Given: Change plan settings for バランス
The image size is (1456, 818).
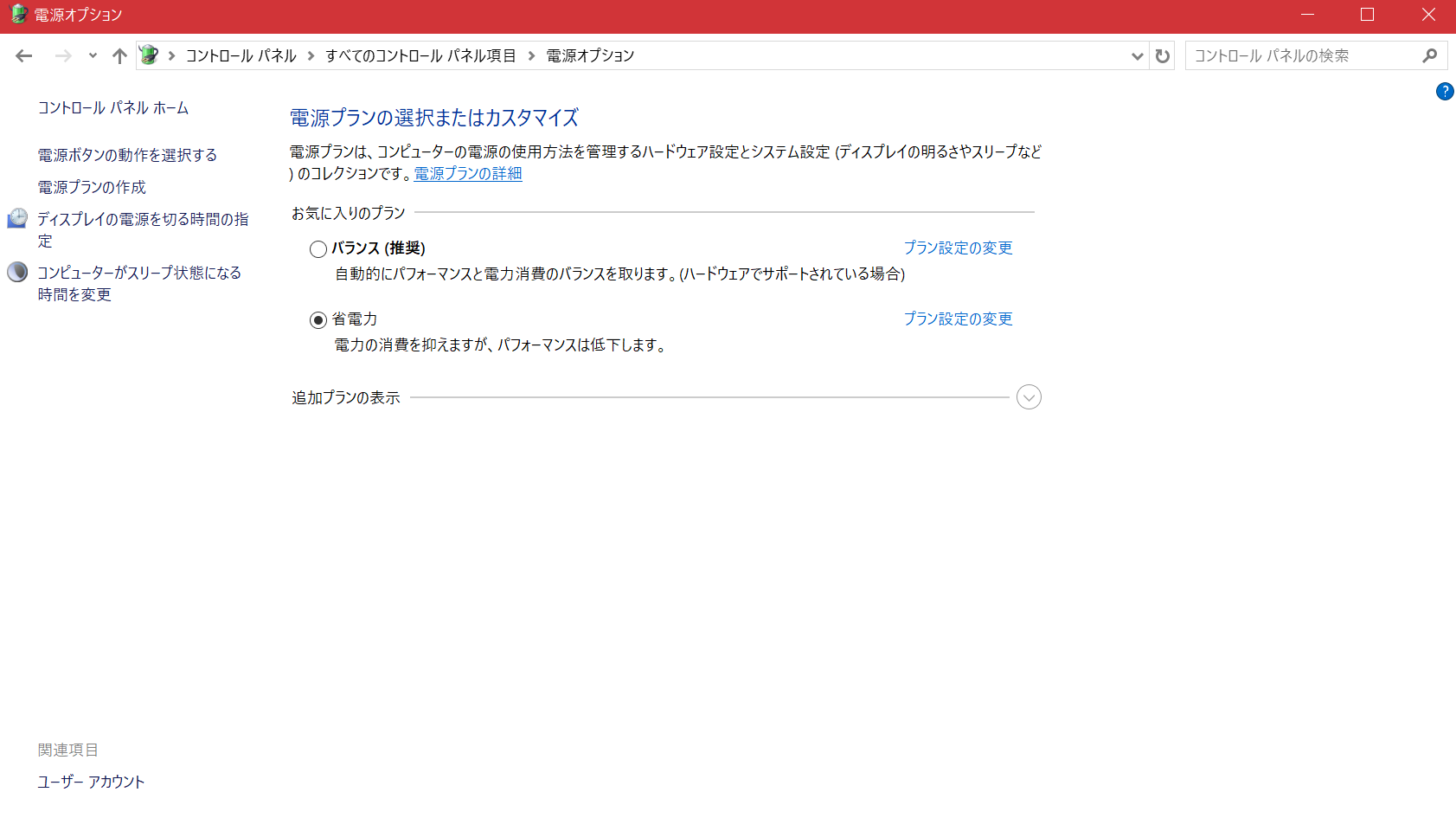Looking at the screenshot, I should [958, 248].
